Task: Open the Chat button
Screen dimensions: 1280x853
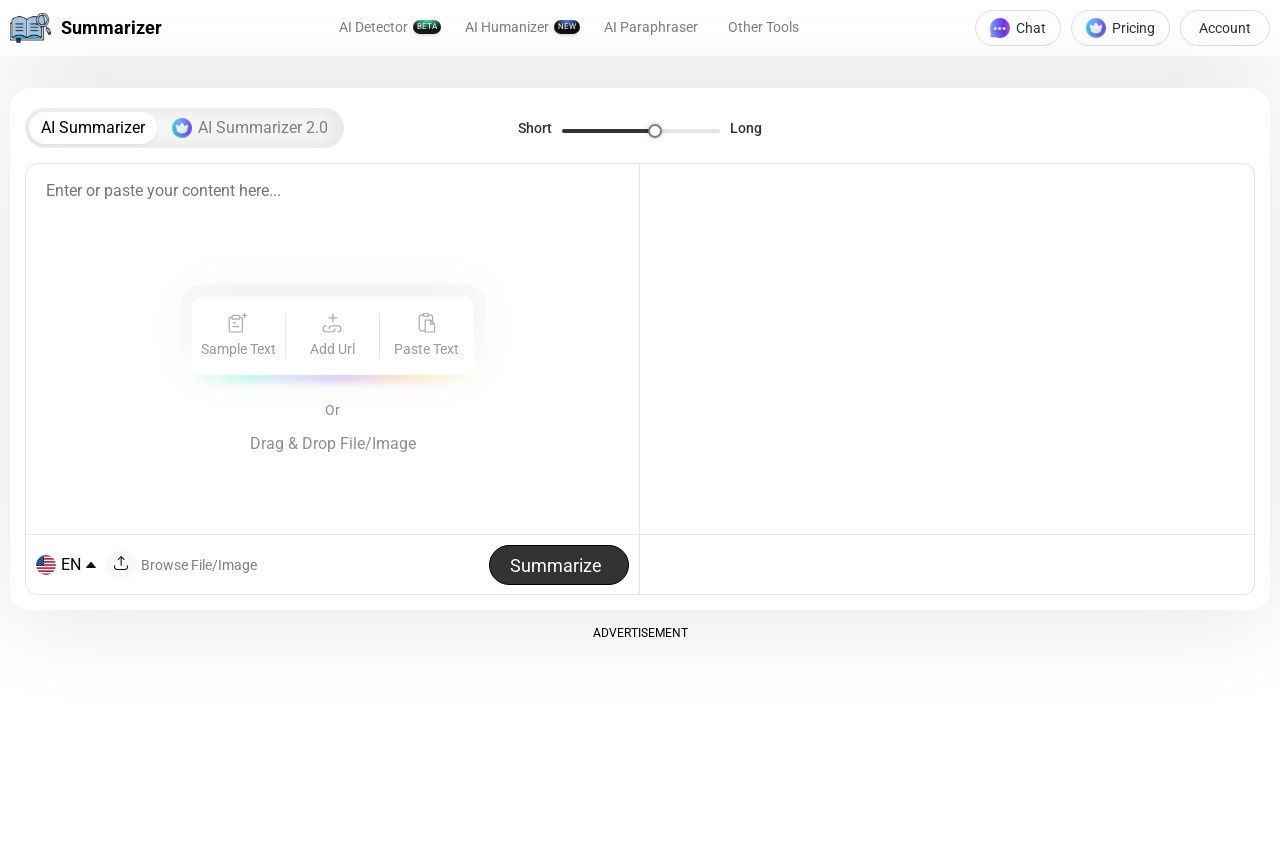Action: 1018,28
